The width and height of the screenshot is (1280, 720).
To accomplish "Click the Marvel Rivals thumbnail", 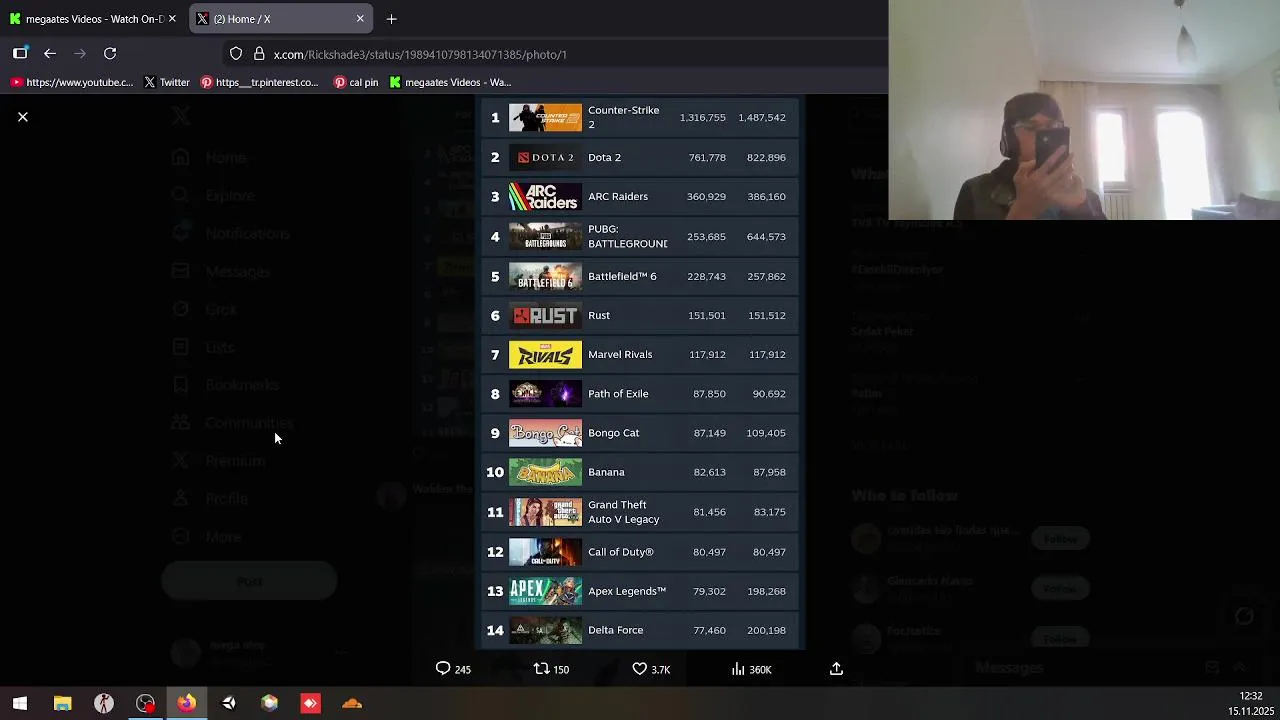I will pyautogui.click(x=545, y=355).
